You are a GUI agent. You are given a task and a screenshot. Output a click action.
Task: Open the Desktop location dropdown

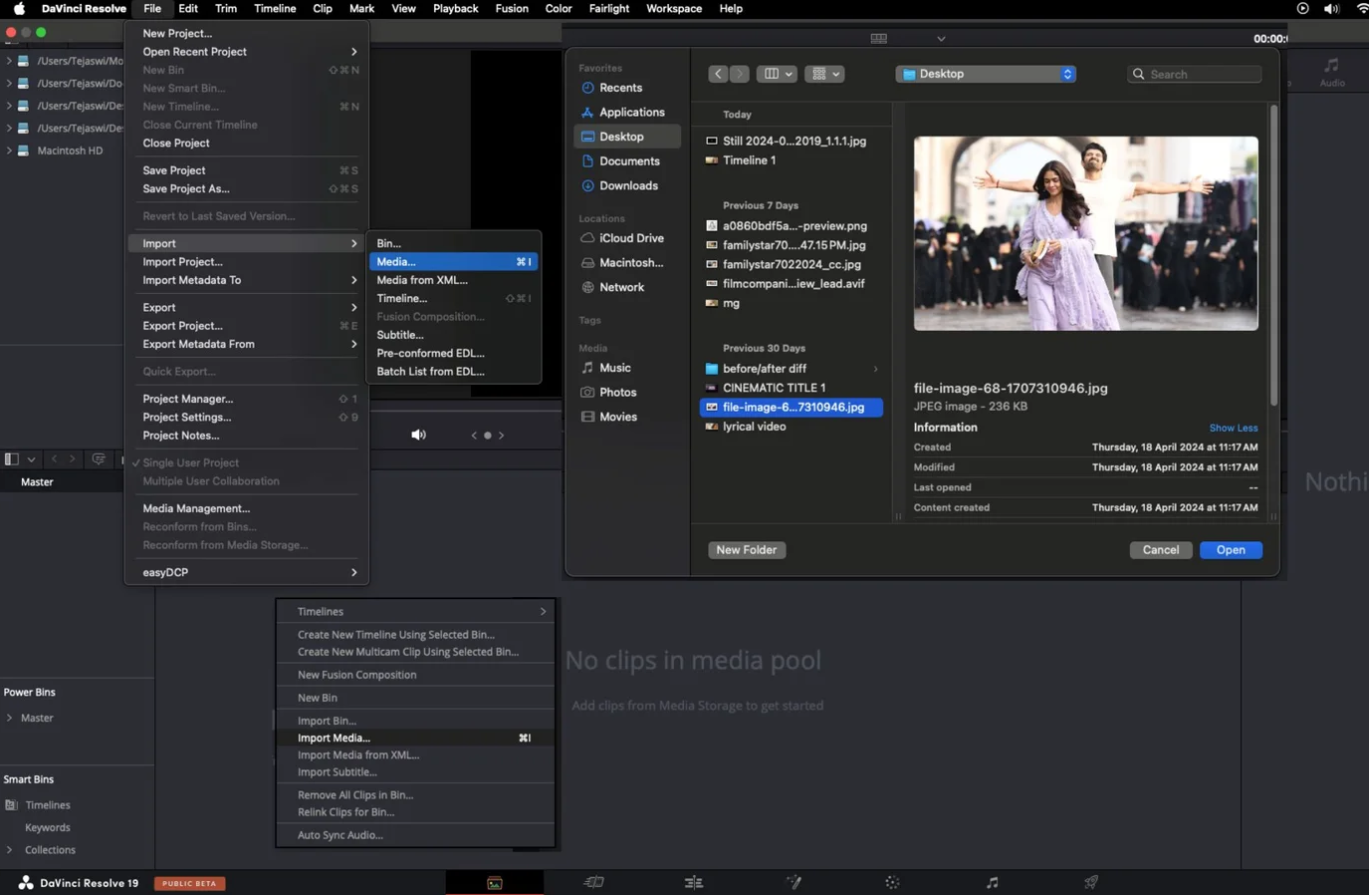985,73
